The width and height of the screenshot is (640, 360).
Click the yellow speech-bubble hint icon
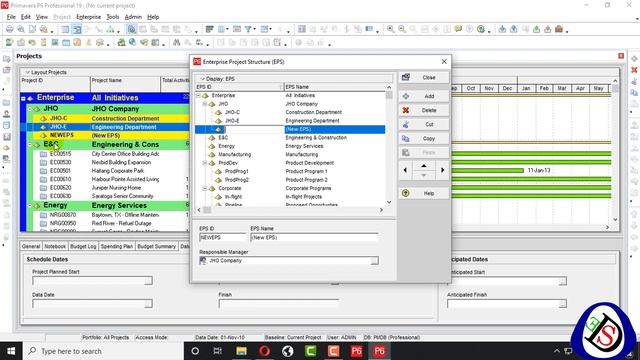pyautogui.click(x=458, y=29)
